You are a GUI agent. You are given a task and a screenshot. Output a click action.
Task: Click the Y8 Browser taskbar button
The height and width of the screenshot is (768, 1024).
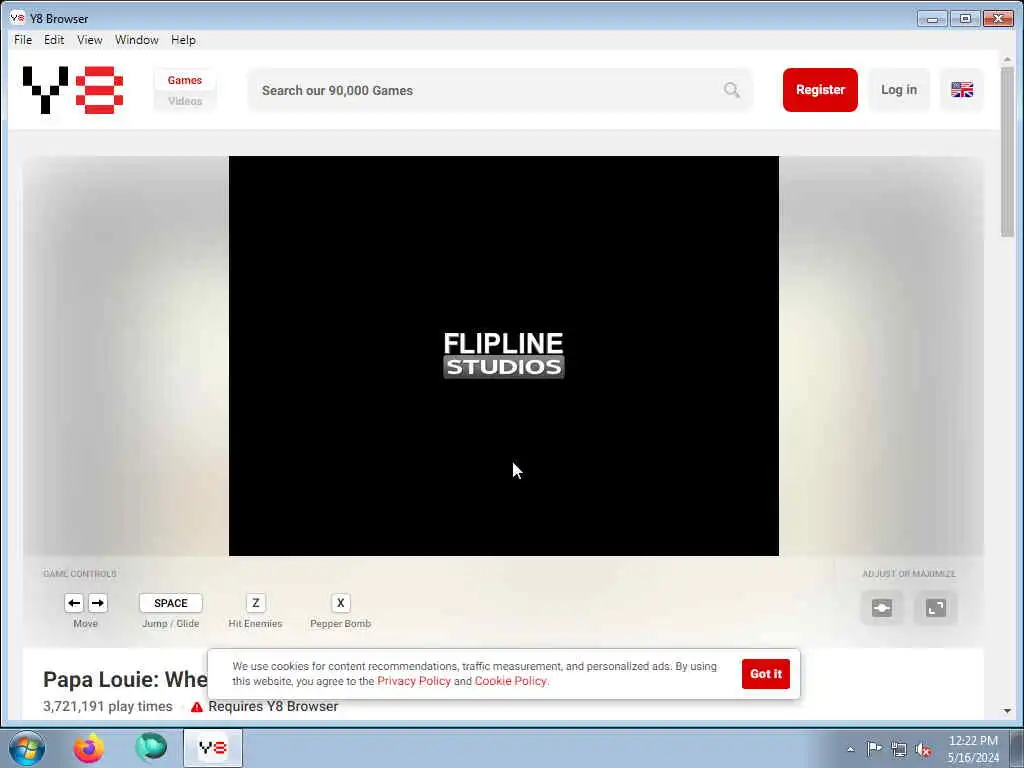pos(213,748)
